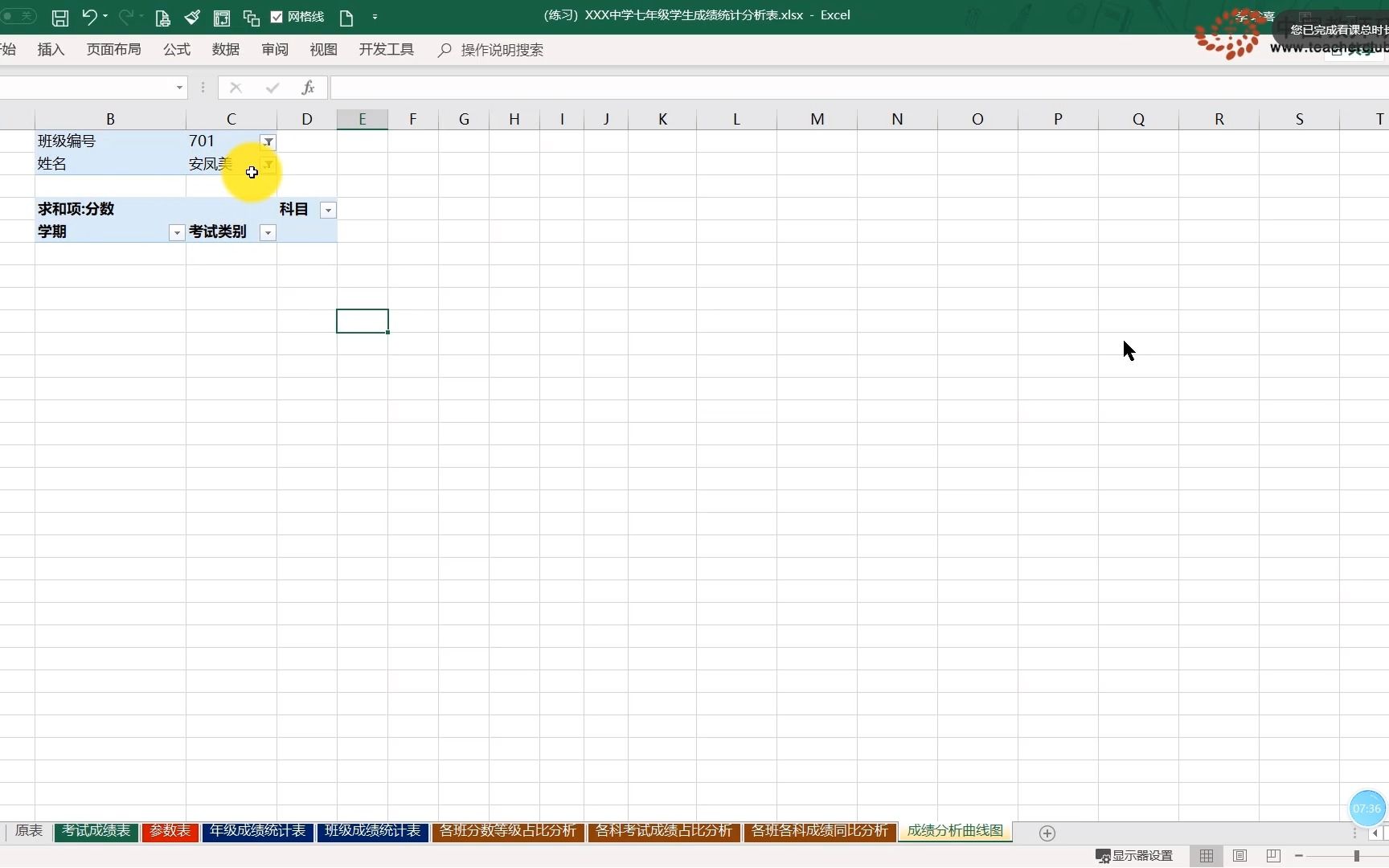Switch to Page Break Preview icon
Screen dimensions: 1389x868
pos(1273,856)
